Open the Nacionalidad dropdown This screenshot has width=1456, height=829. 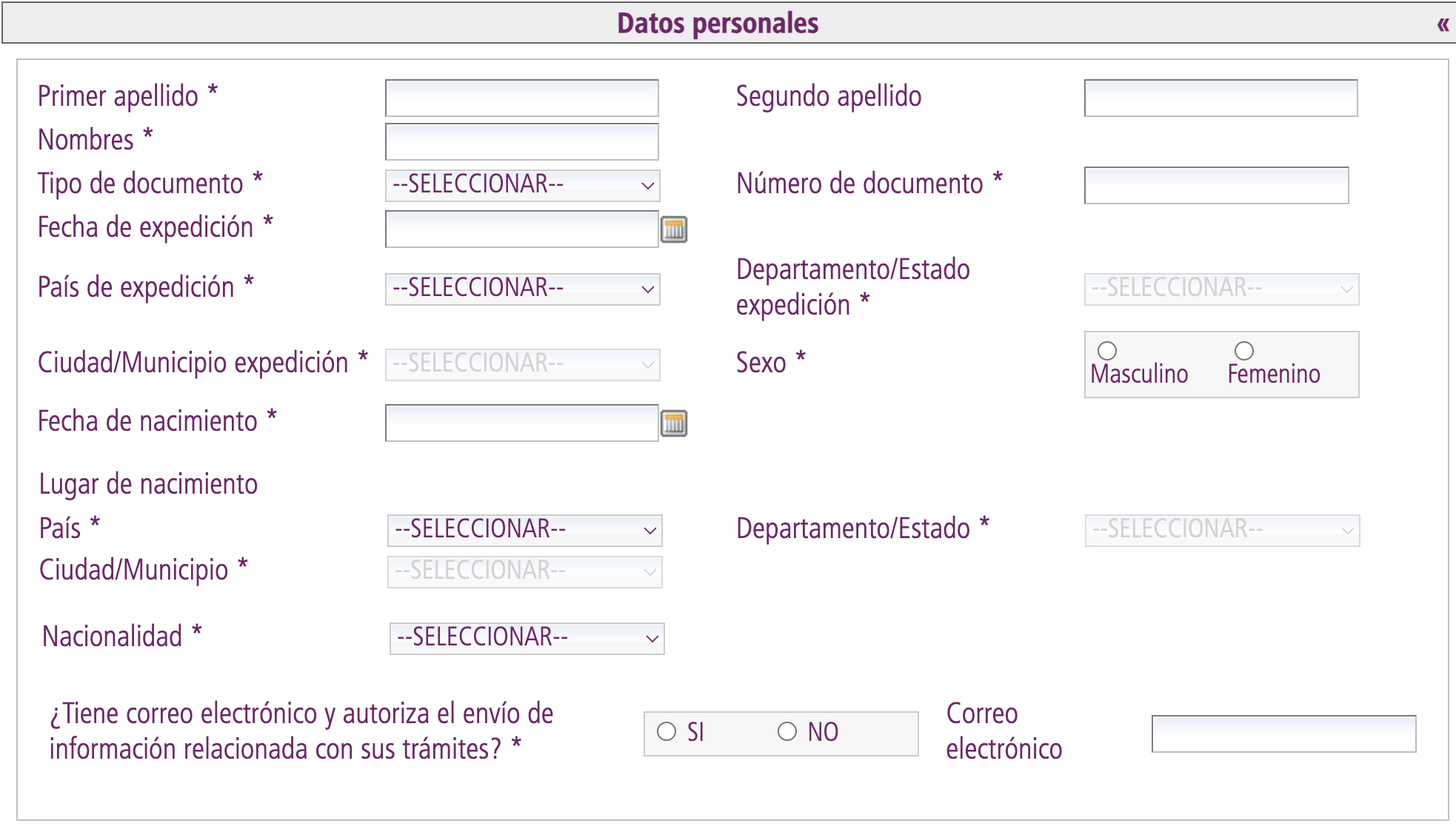pyautogui.click(x=527, y=638)
